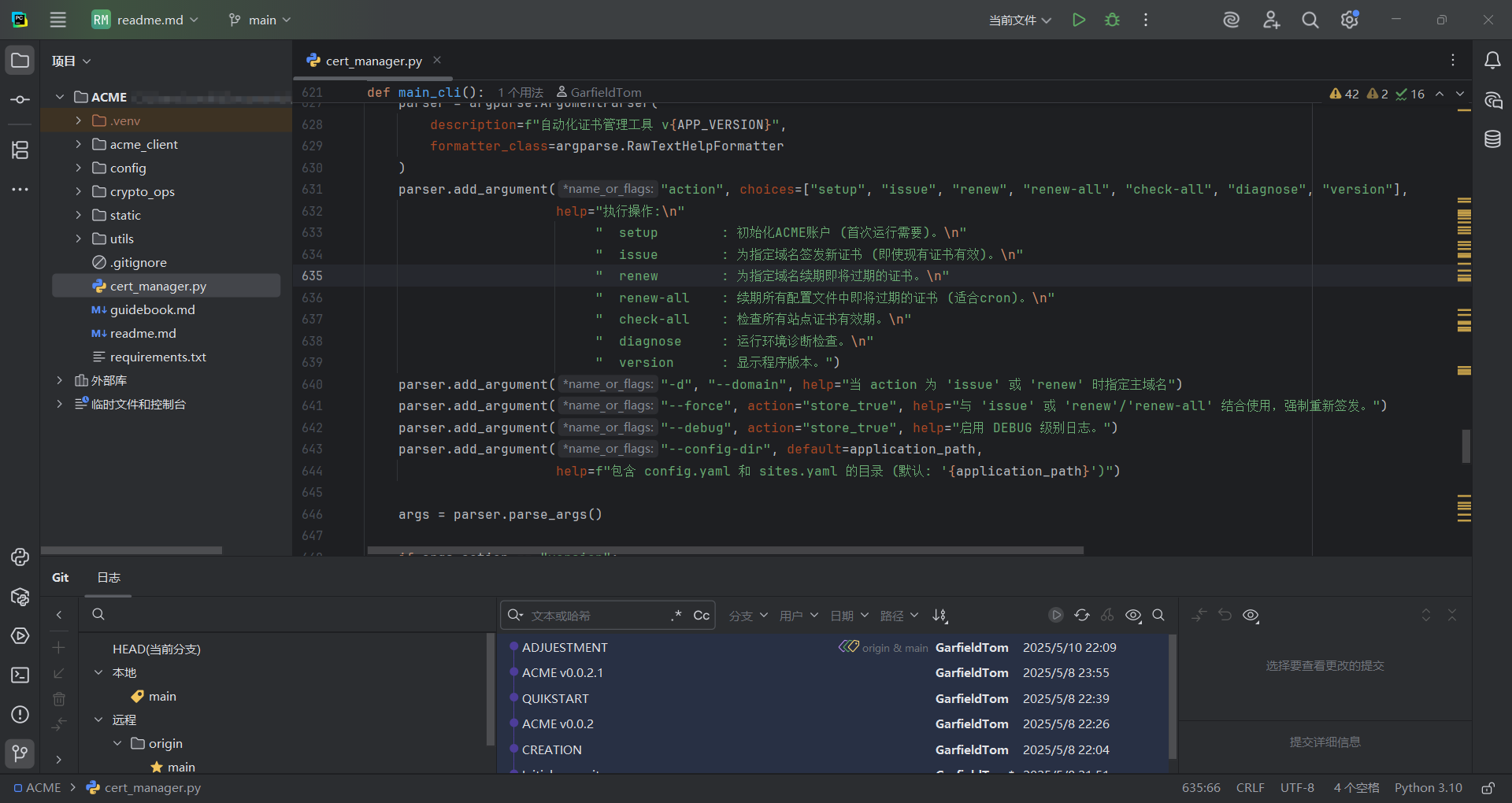
Task: Open the editor tab options menu
Action: (1453, 60)
